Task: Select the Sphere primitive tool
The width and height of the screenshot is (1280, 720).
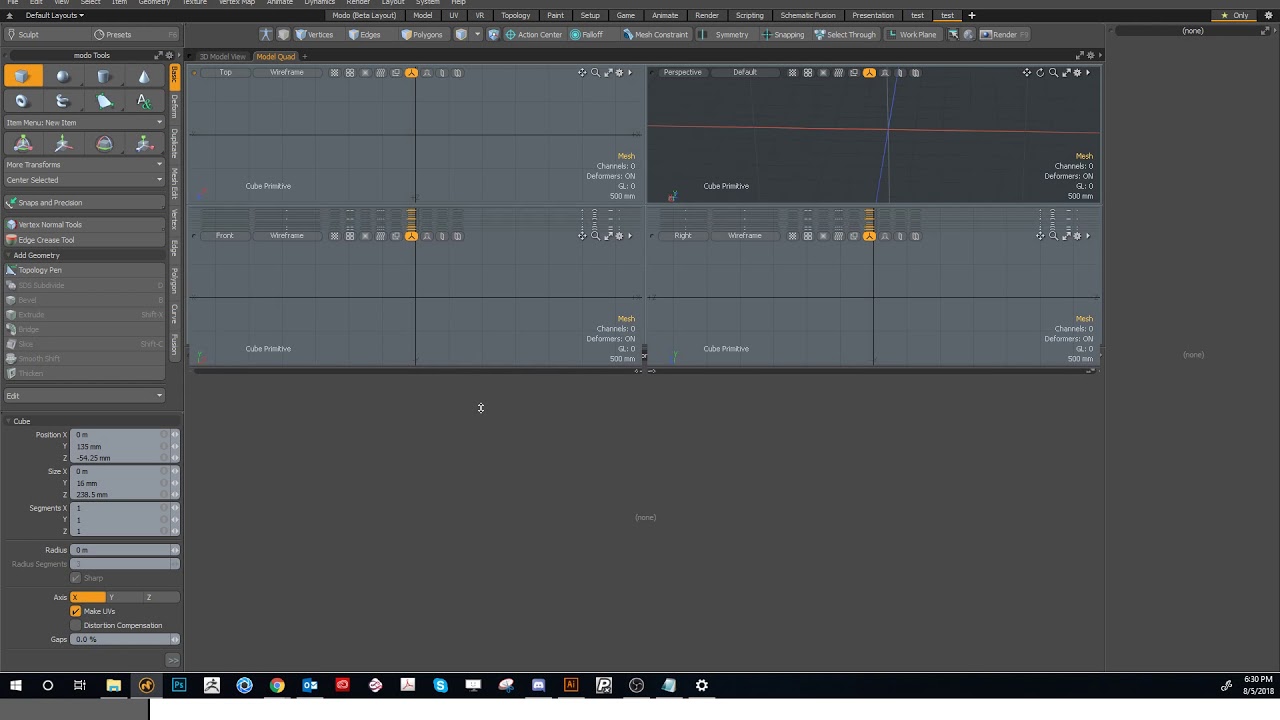Action: [63, 76]
